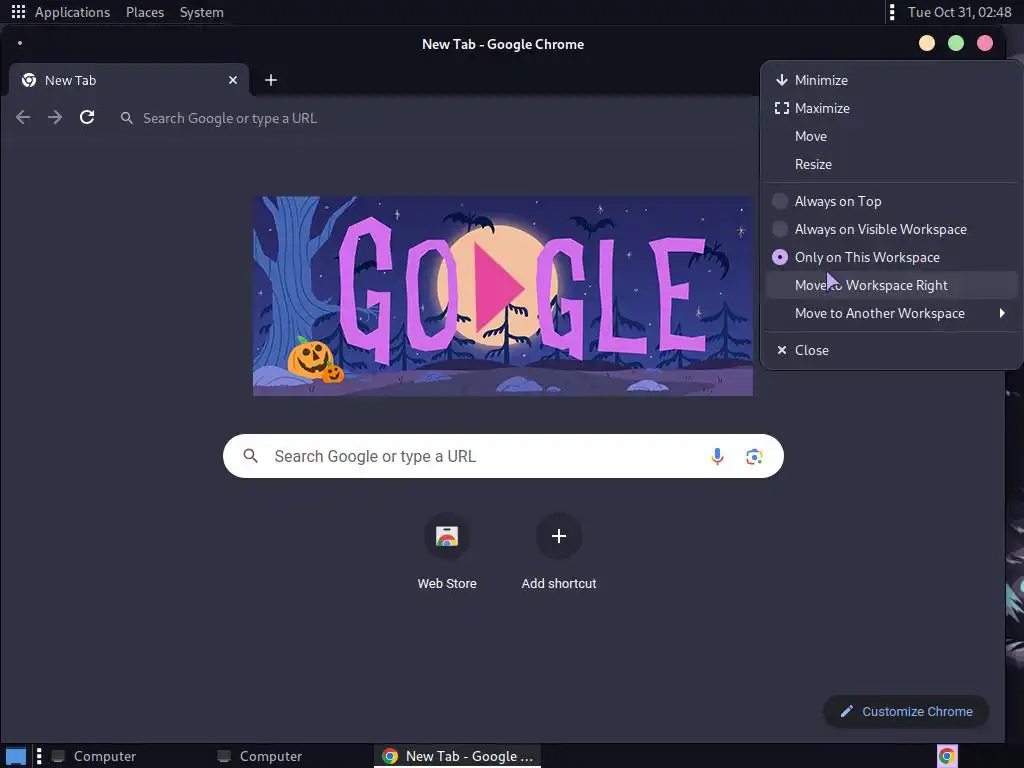Click the show desktop icon in bottom panel

point(16,756)
